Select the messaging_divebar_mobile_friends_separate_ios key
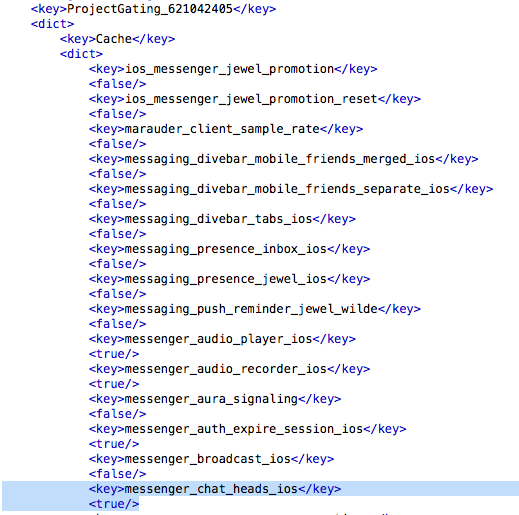519x515 pixels. (291, 189)
